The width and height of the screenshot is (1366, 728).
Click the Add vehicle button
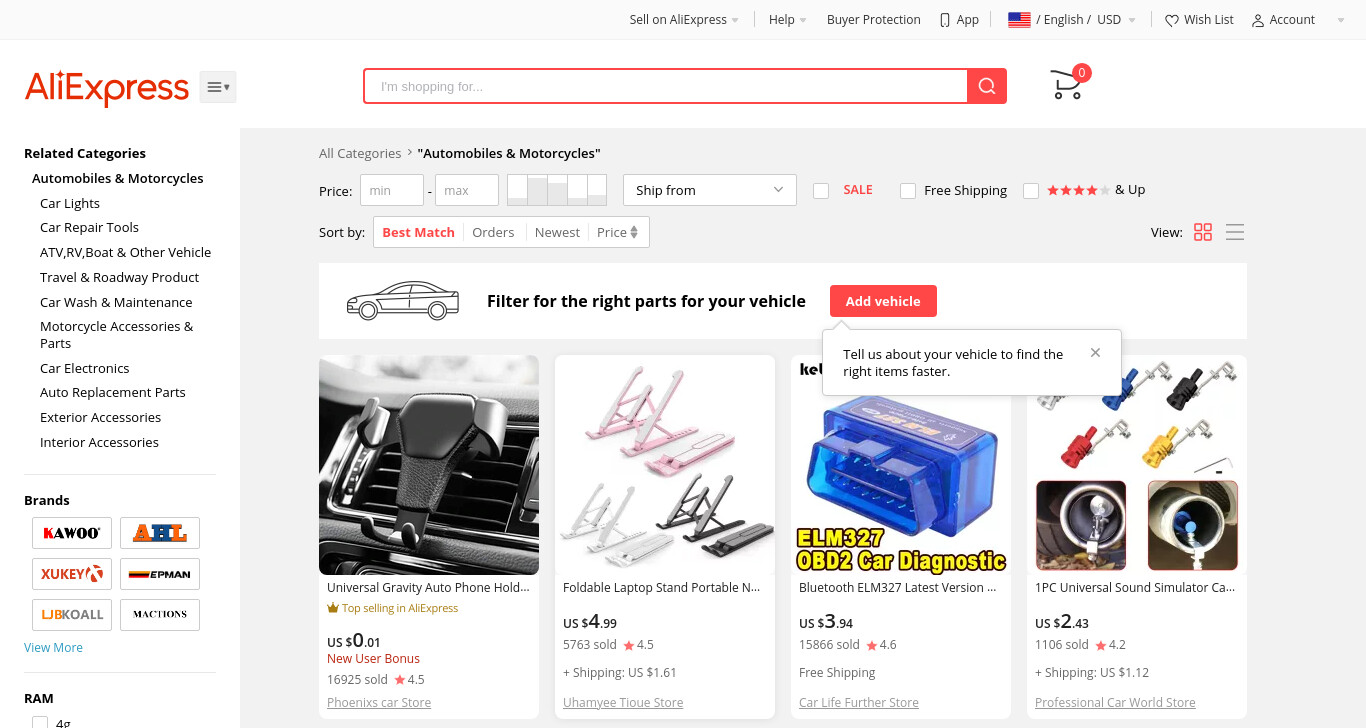[883, 301]
